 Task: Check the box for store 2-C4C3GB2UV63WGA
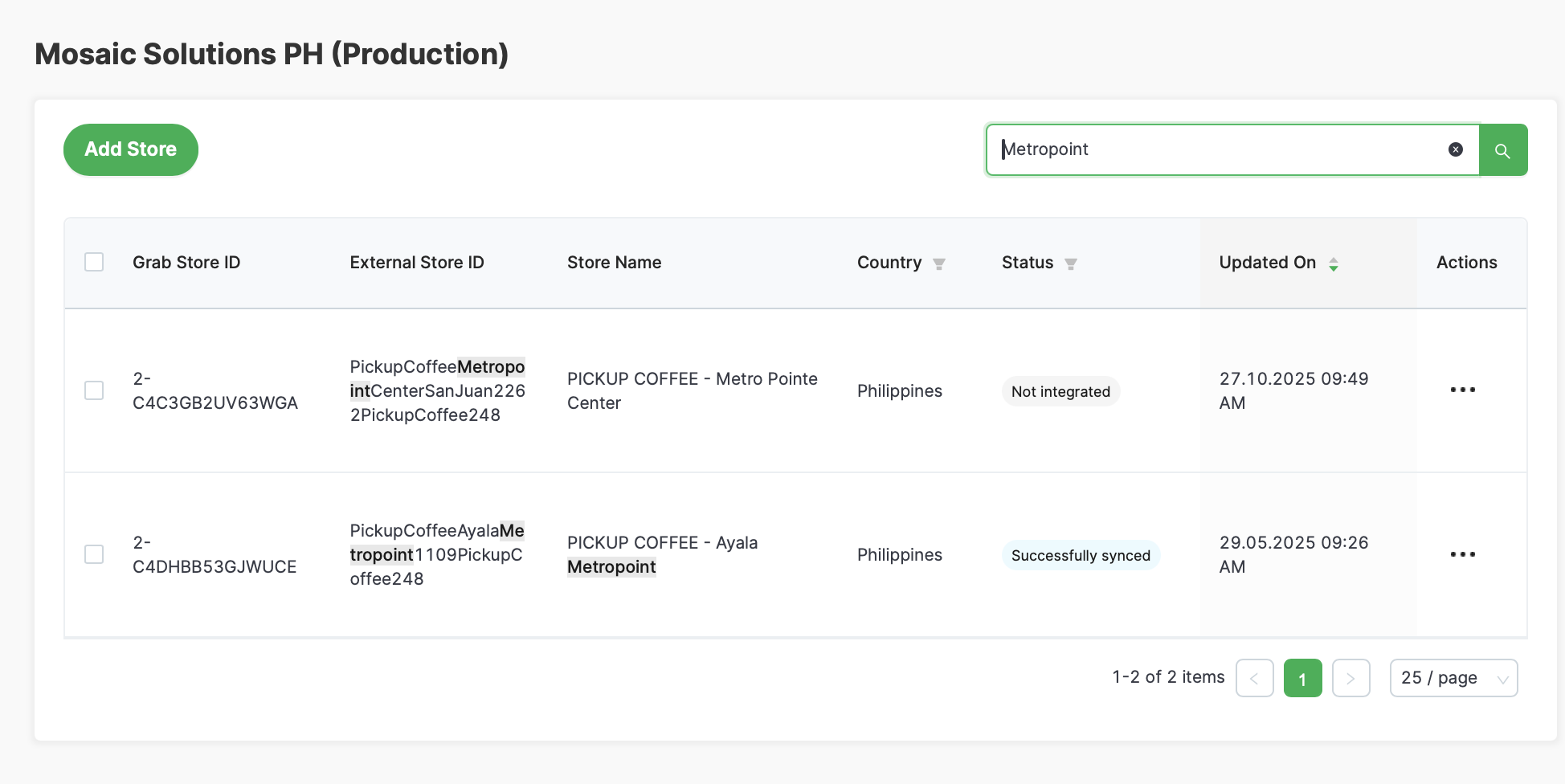click(x=94, y=390)
